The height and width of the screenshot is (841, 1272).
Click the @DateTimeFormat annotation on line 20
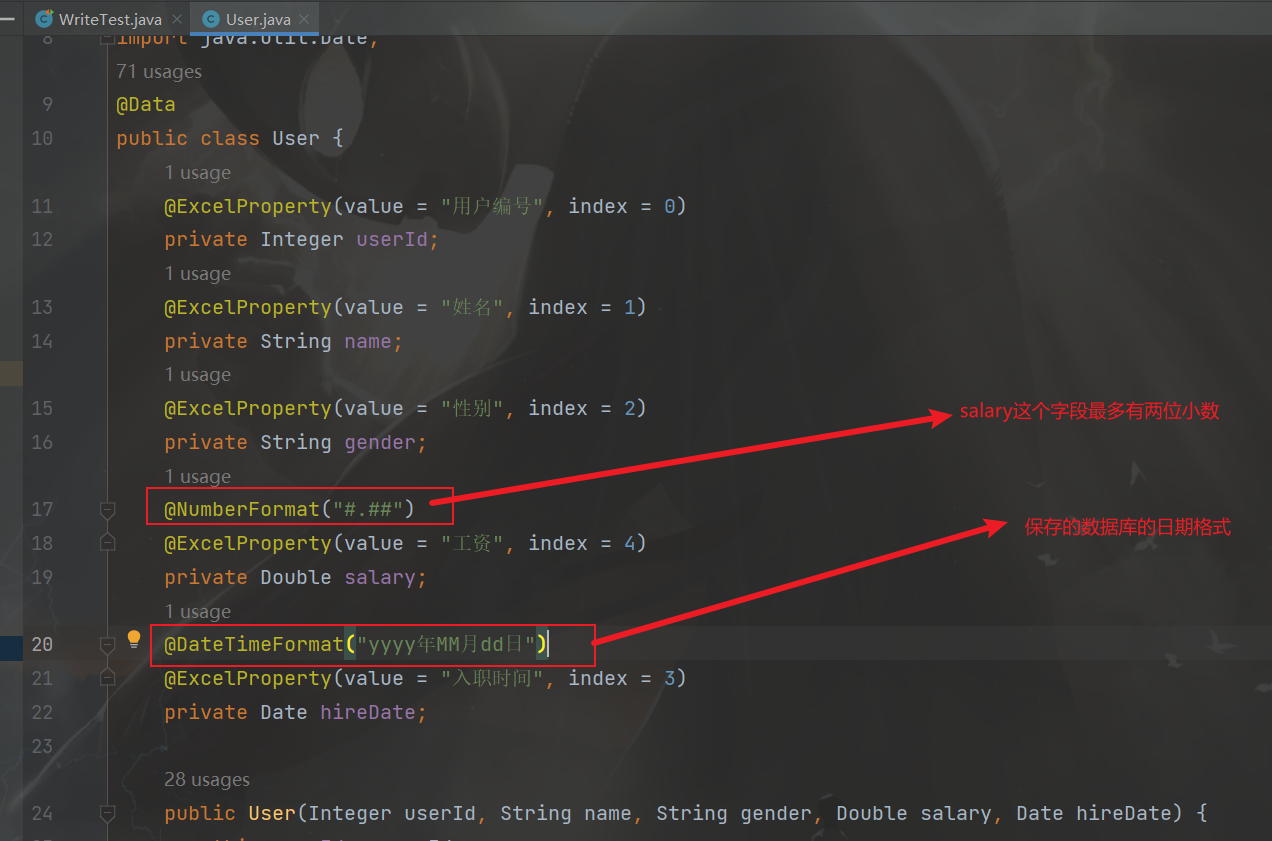click(x=254, y=644)
